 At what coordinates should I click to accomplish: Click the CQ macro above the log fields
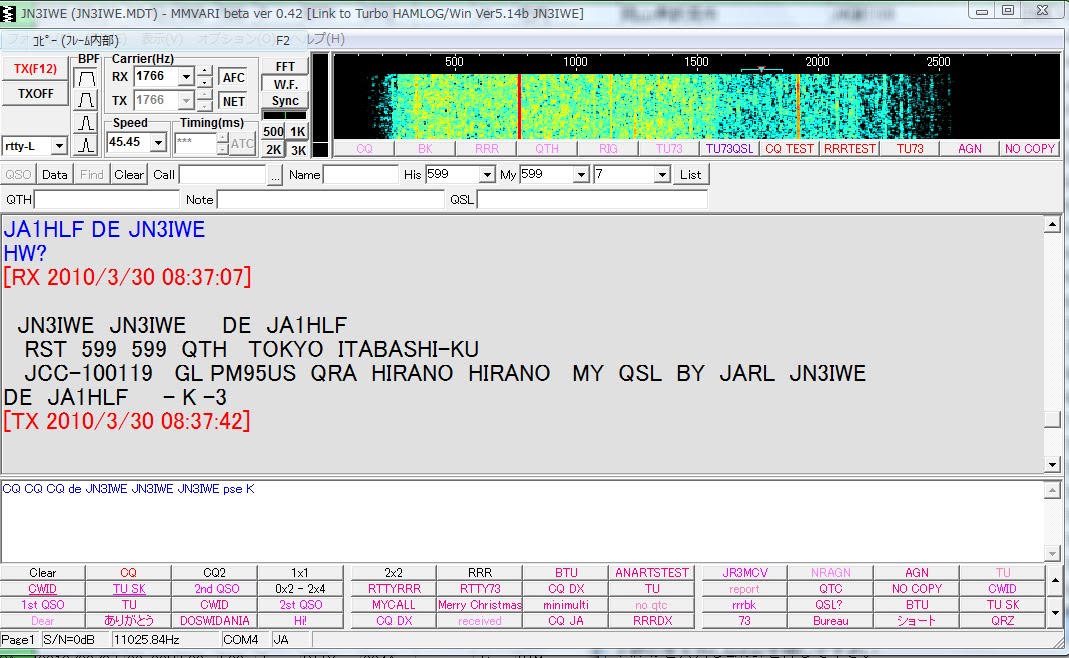pos(364,149)
